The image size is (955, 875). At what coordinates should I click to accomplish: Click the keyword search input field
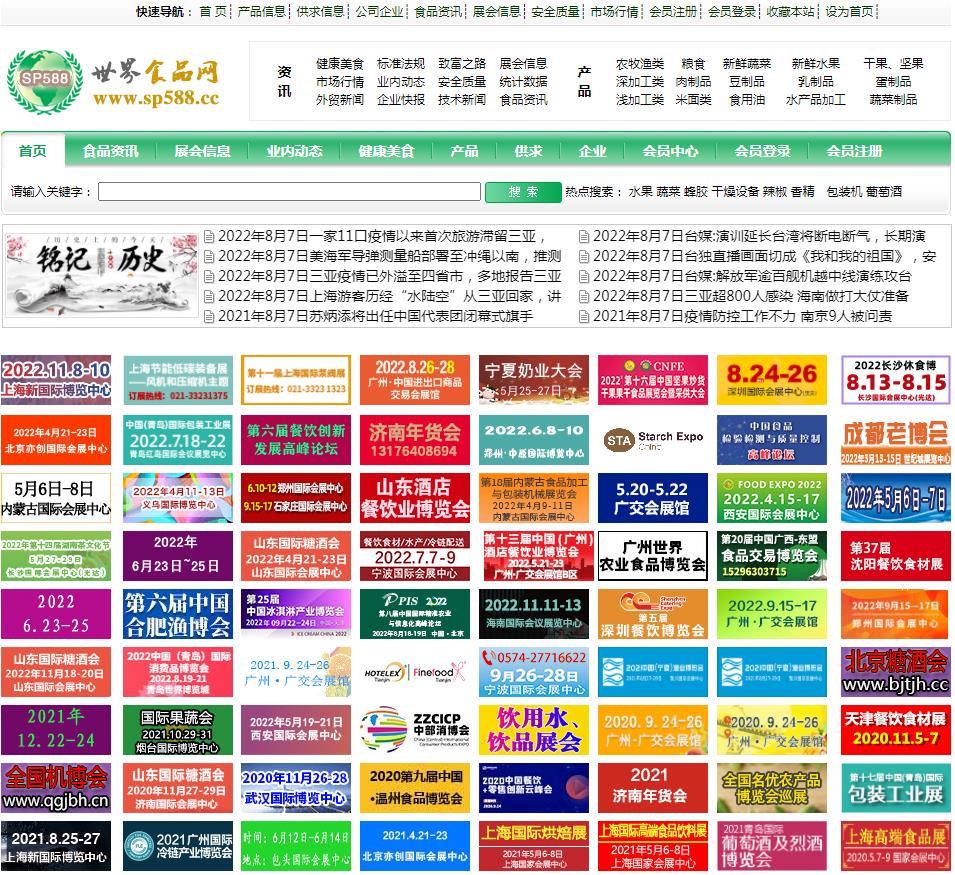[x=289, y=192]
